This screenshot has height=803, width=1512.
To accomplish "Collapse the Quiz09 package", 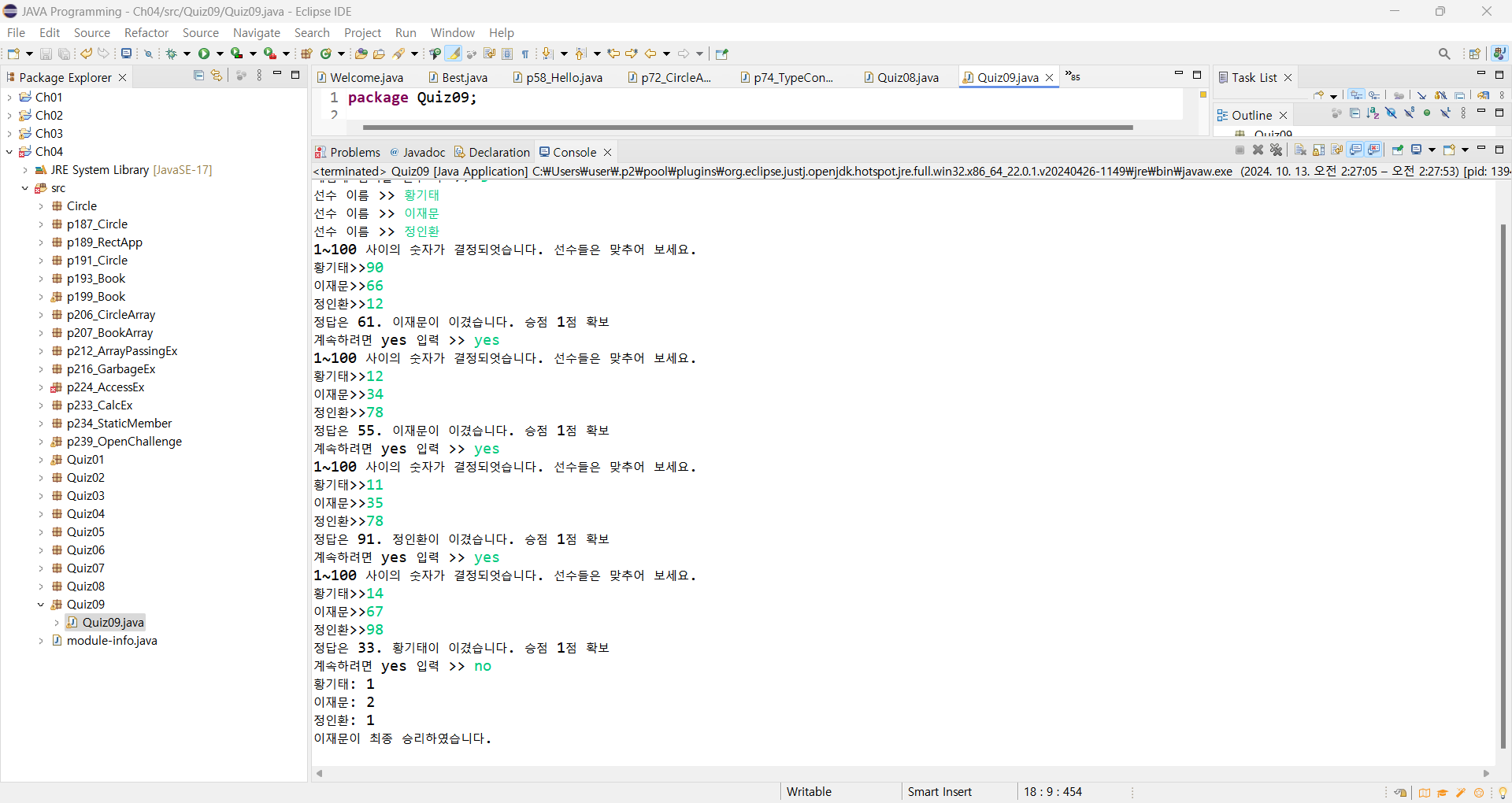I will tap(41, 605).
